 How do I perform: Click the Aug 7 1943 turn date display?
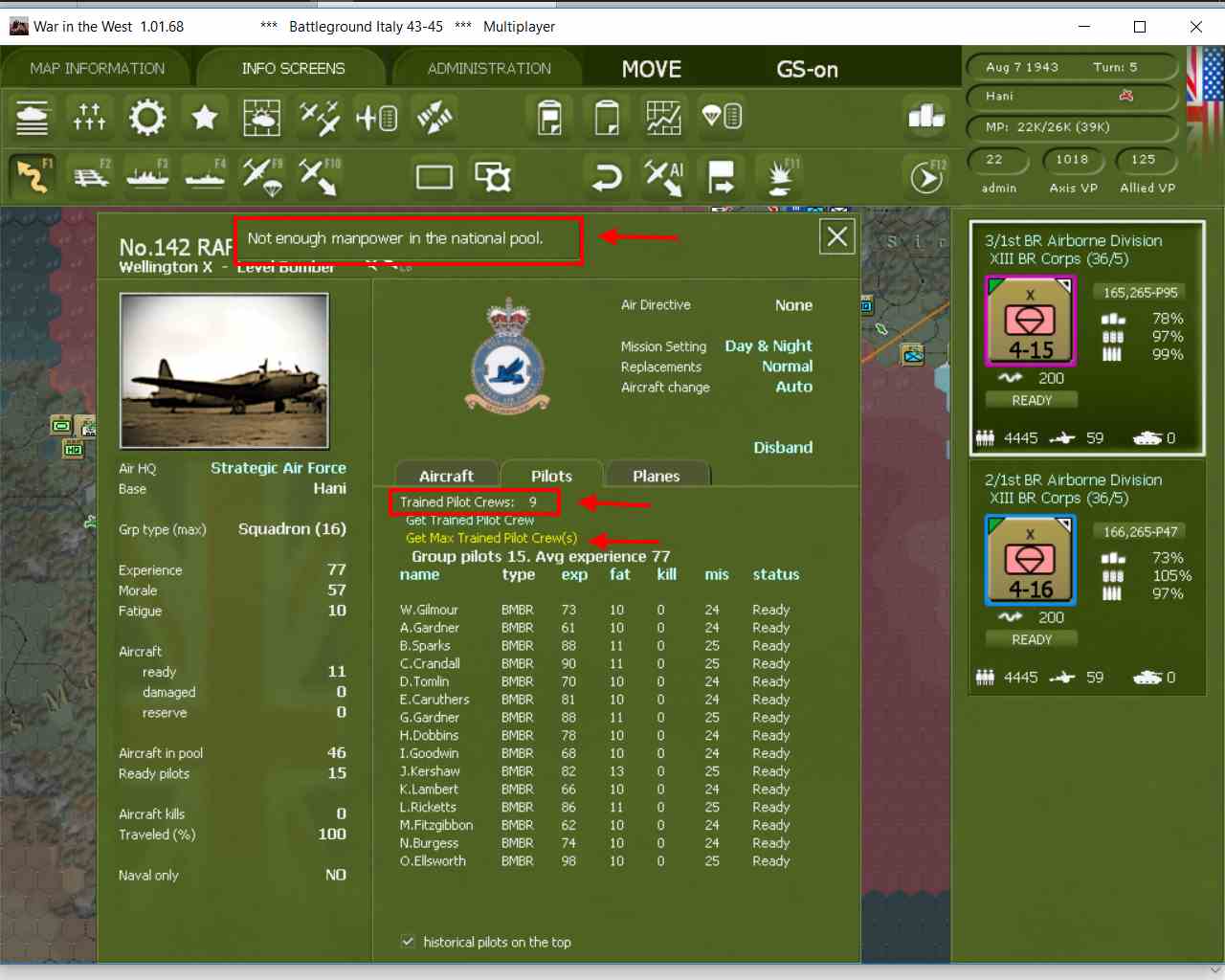click(x=1022, y=67)
